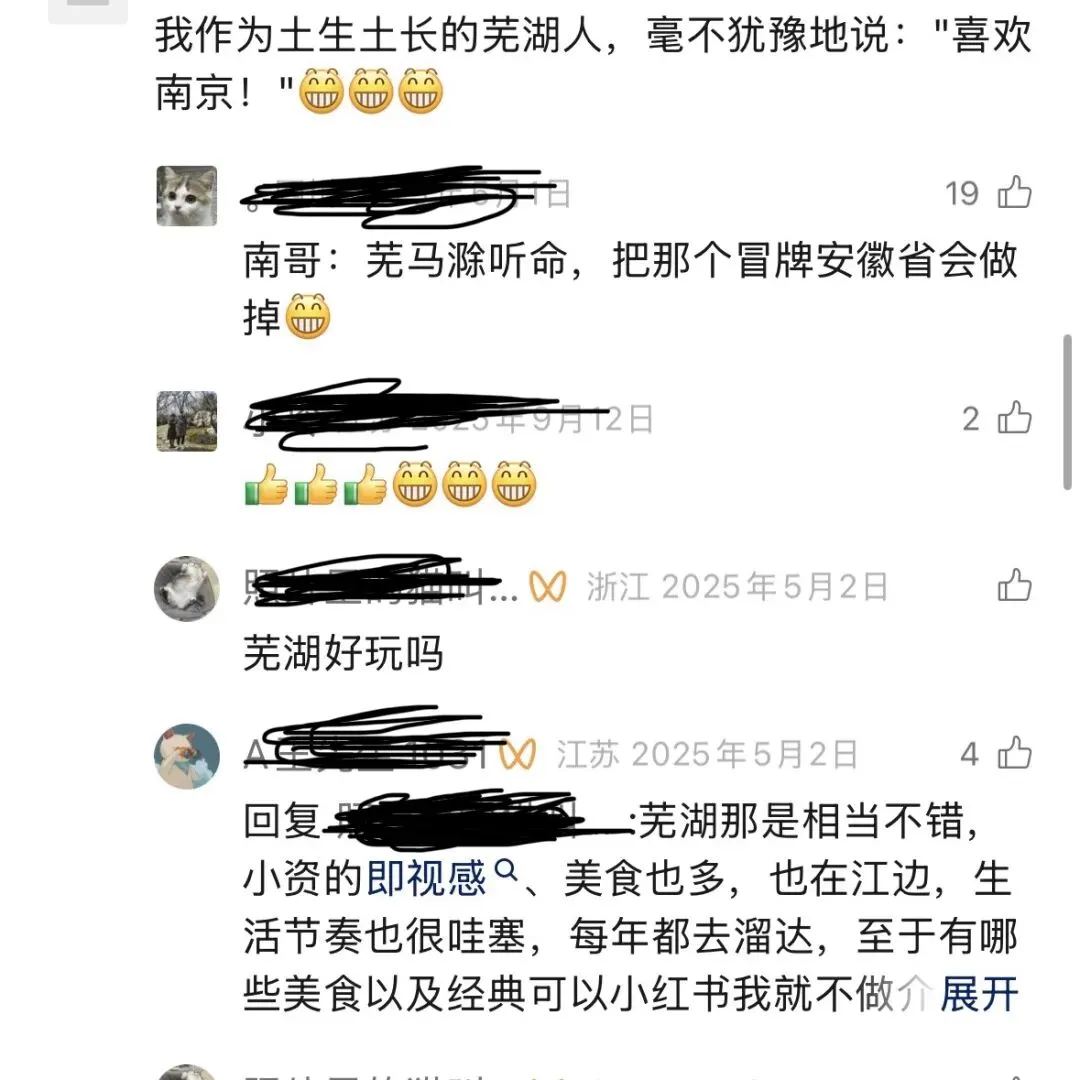The width and height of the screenshot is (1080, 1080).
Task: Select the comment text 芜湖好玩吗
Action: (343, 652)
